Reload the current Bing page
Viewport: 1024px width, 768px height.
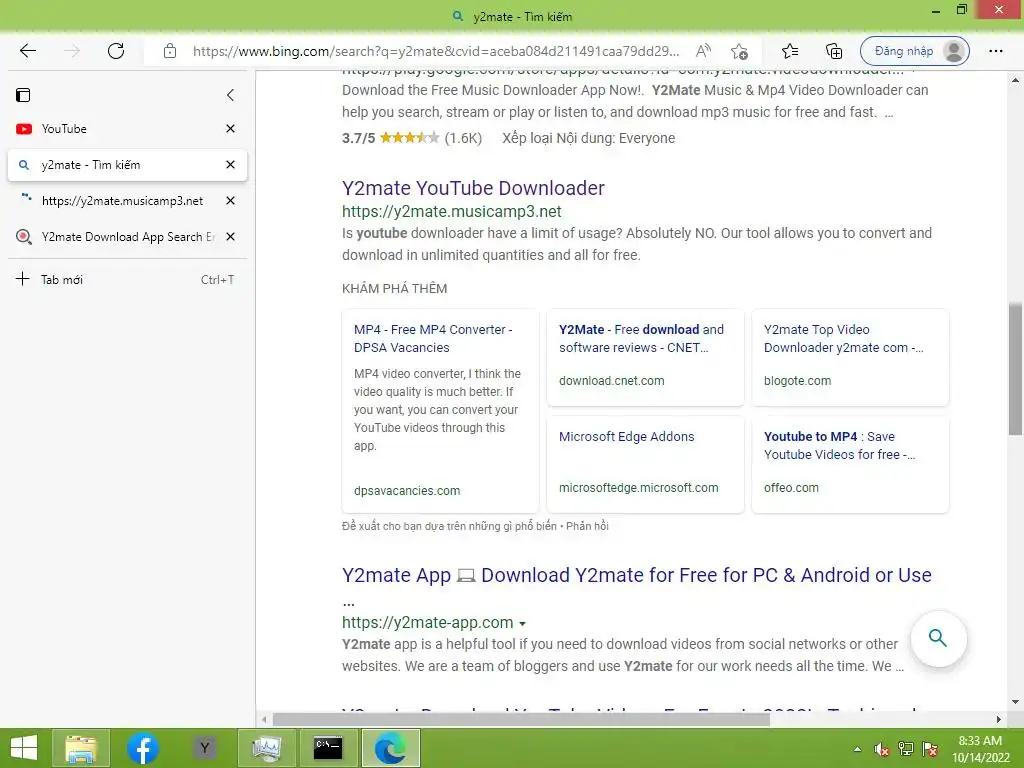[116, 51]
